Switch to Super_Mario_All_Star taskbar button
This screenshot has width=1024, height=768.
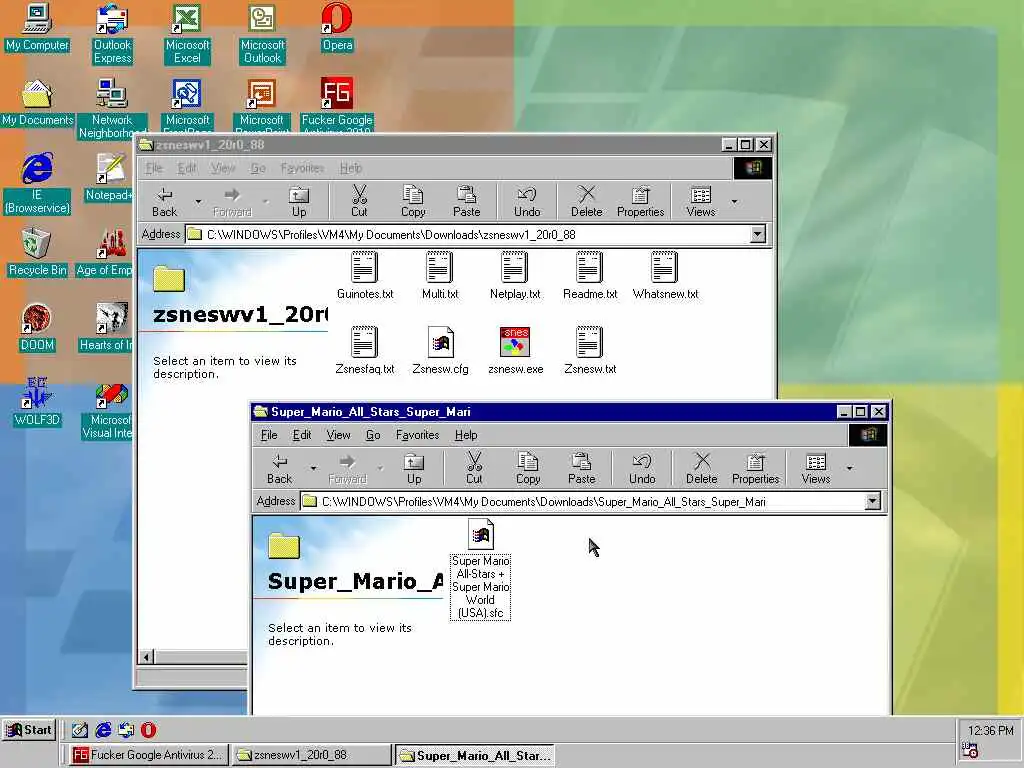475,755
